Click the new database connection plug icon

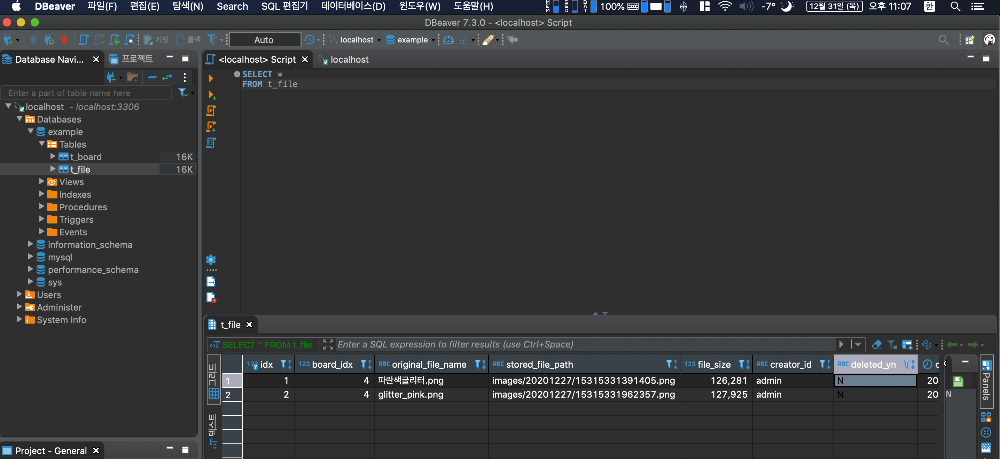coord(8,40)
